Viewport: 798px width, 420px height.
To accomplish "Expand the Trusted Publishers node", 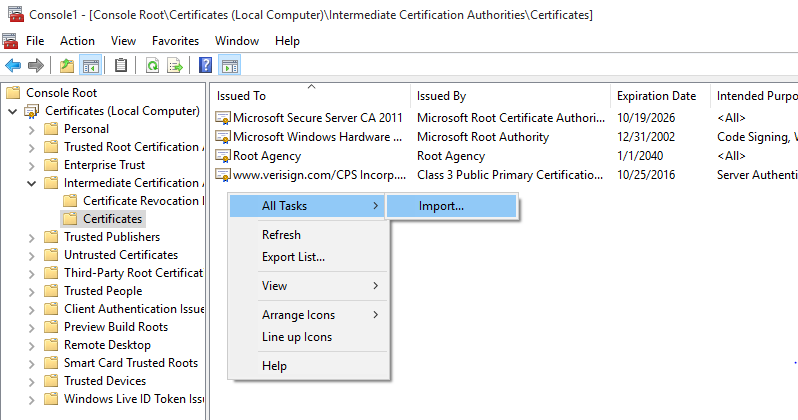I will [32, 238].
